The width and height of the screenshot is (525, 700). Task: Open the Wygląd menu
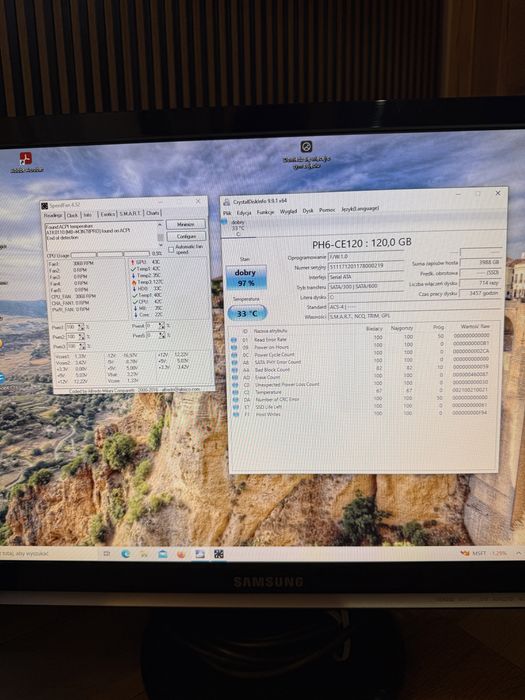pyautogui.click(x=288, y=212)
